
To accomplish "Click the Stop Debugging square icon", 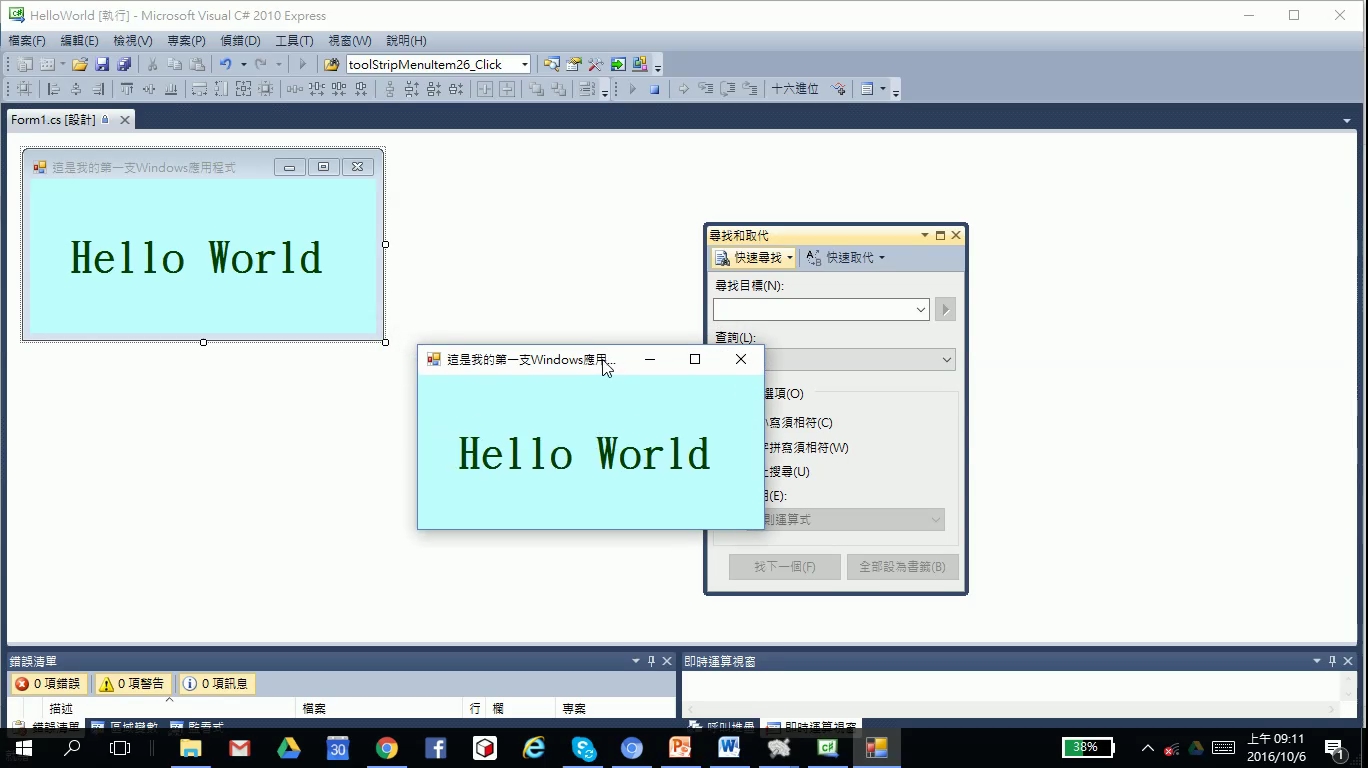I will coord(655,89).
